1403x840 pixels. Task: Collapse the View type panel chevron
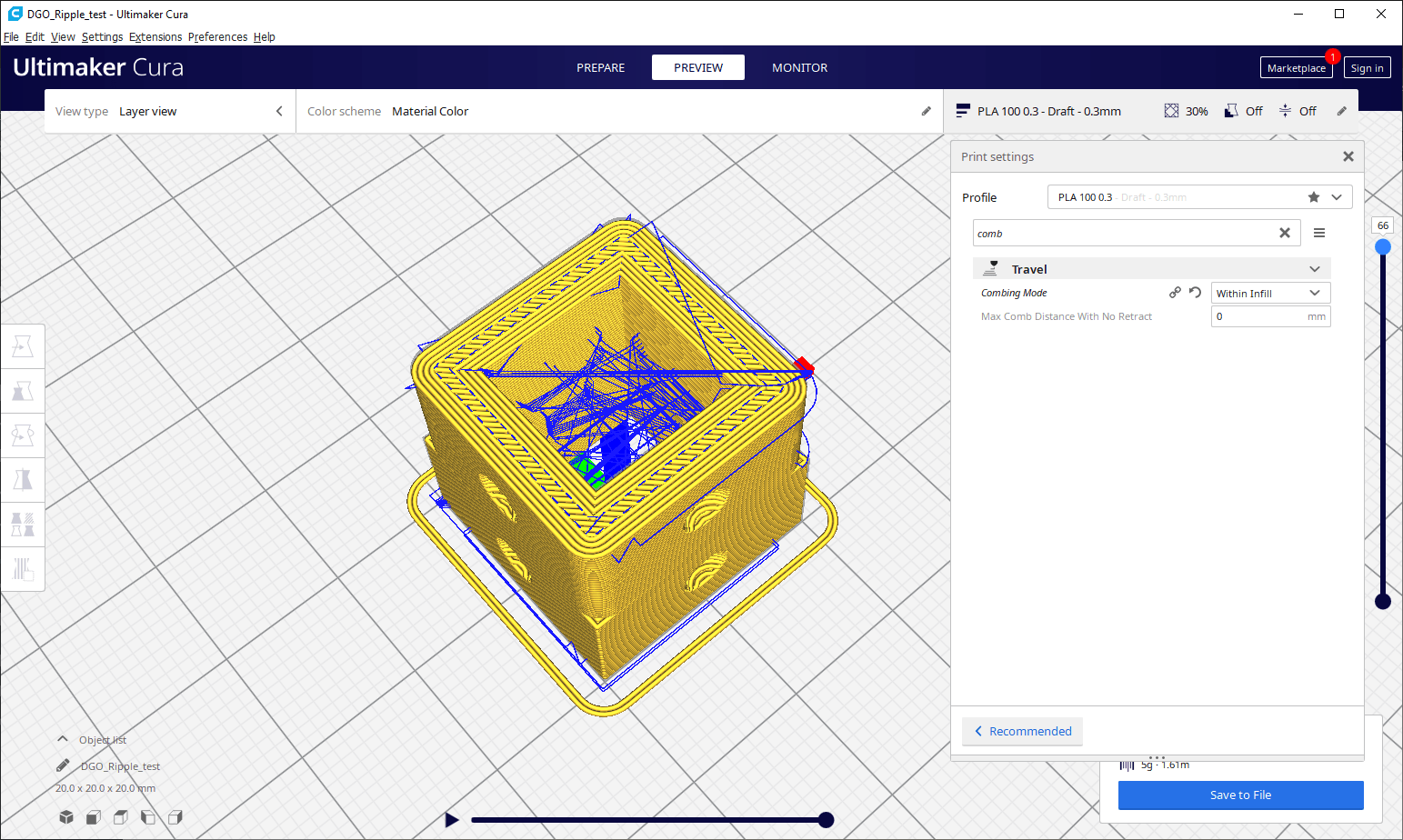click(279, 111)
